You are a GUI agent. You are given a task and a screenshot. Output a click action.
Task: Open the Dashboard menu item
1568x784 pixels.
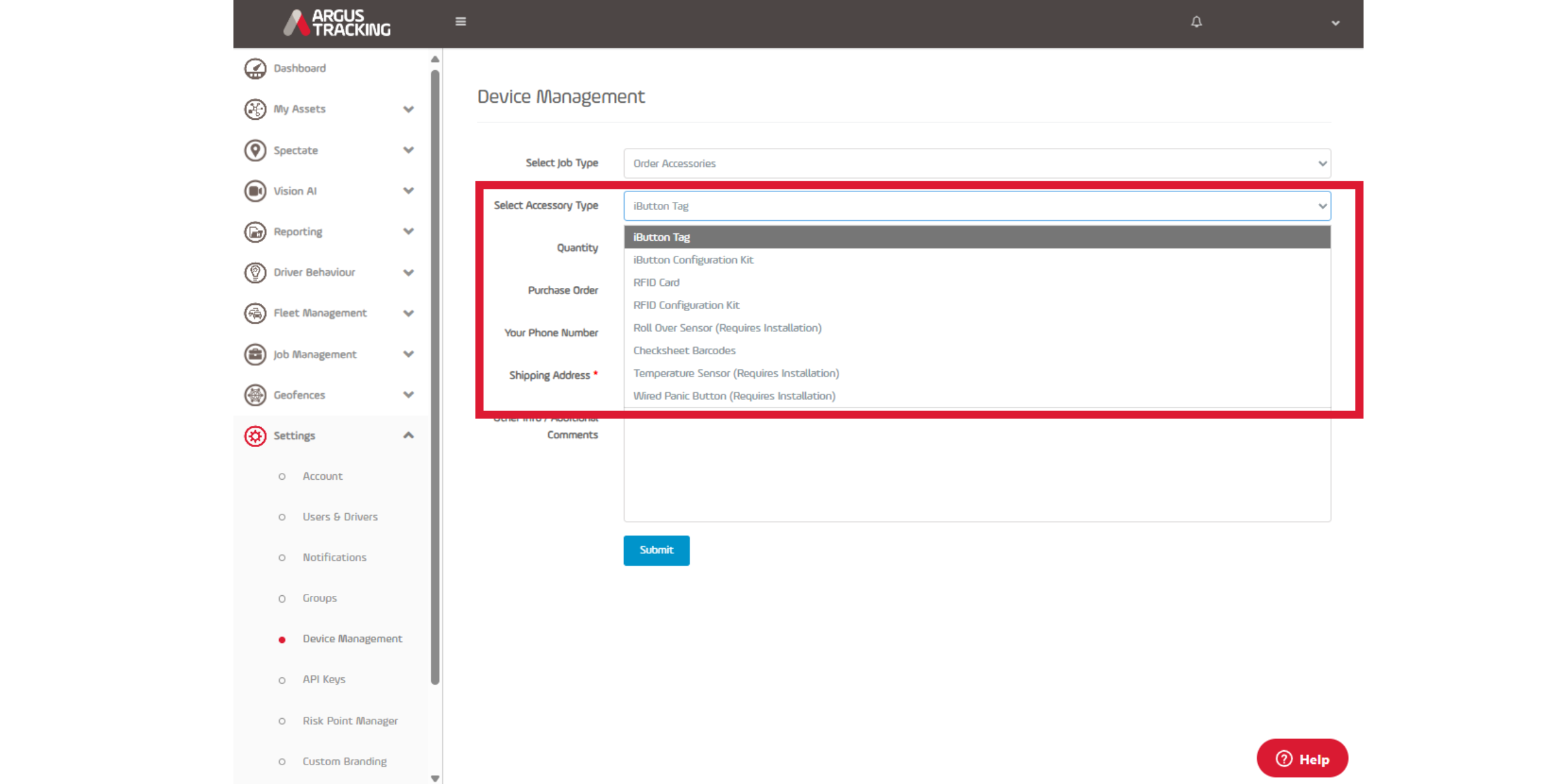pos(300,68)
